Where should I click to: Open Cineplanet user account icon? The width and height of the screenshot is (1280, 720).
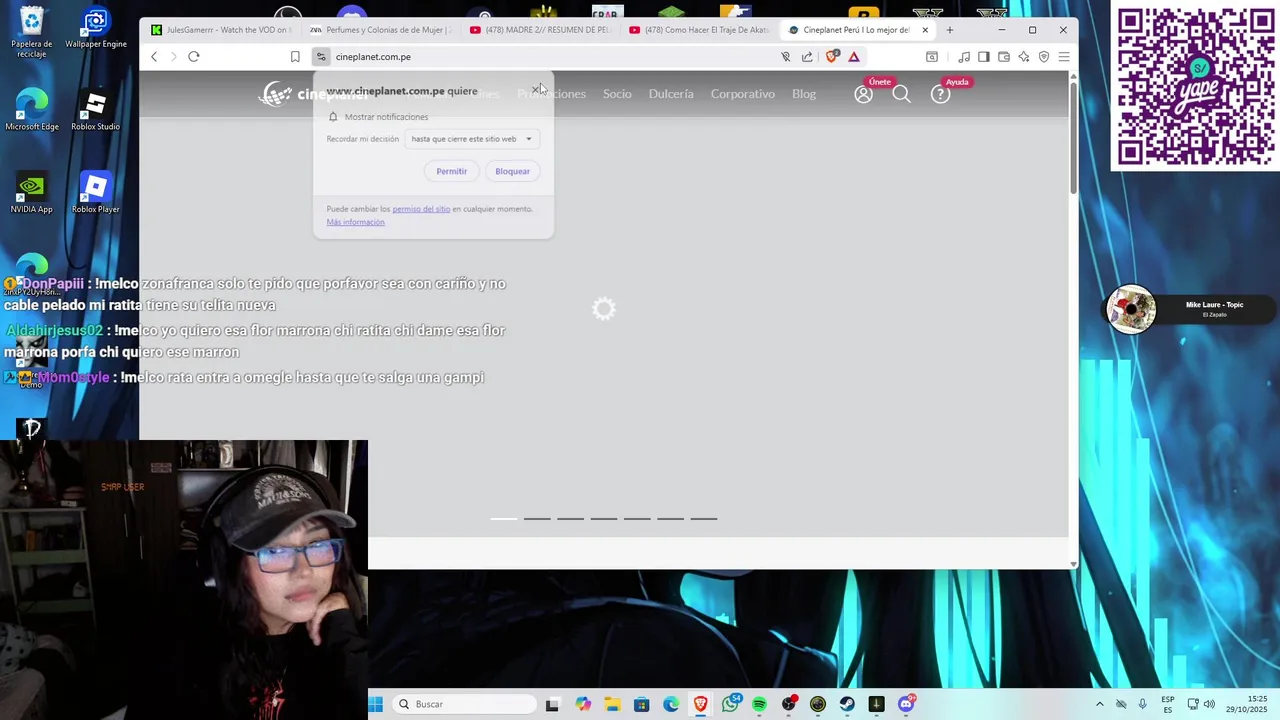[864, 94]
